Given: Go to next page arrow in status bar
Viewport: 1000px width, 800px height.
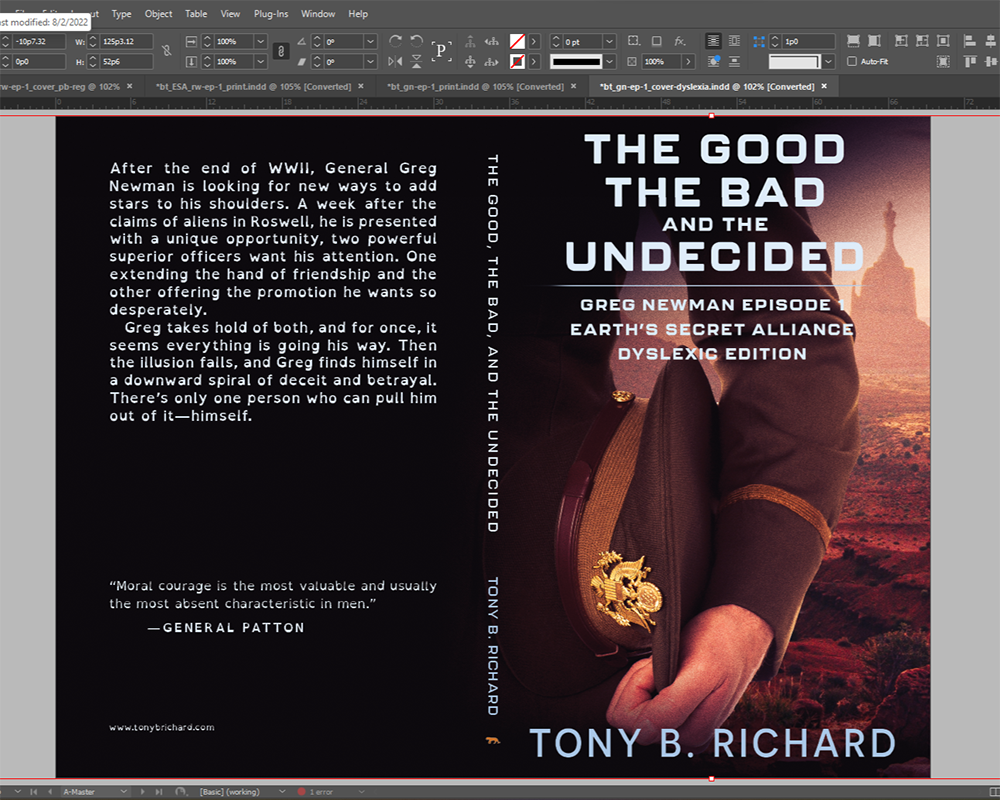Looking at the screenshot, I should click(x=142, y=792).
